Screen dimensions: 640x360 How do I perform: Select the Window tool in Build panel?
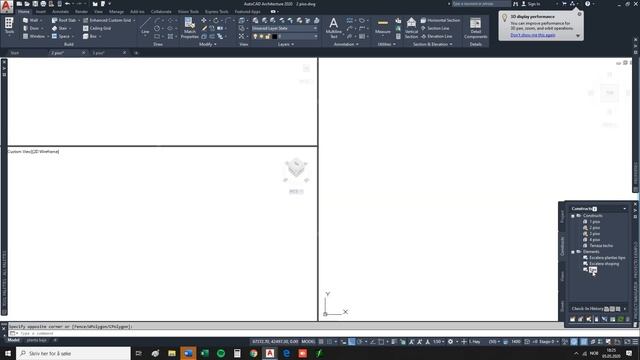pos(35,36)
